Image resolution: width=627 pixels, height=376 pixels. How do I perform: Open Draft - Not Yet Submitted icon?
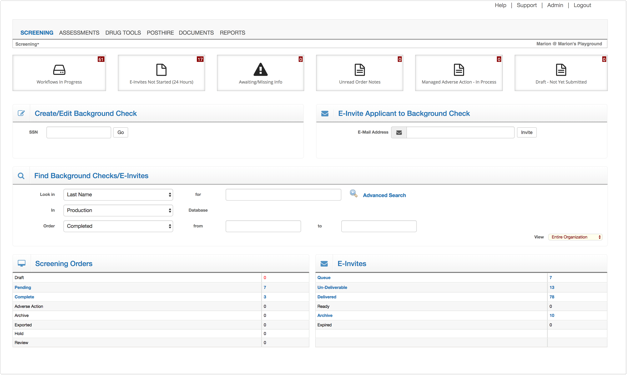click(x=561, y=70)
